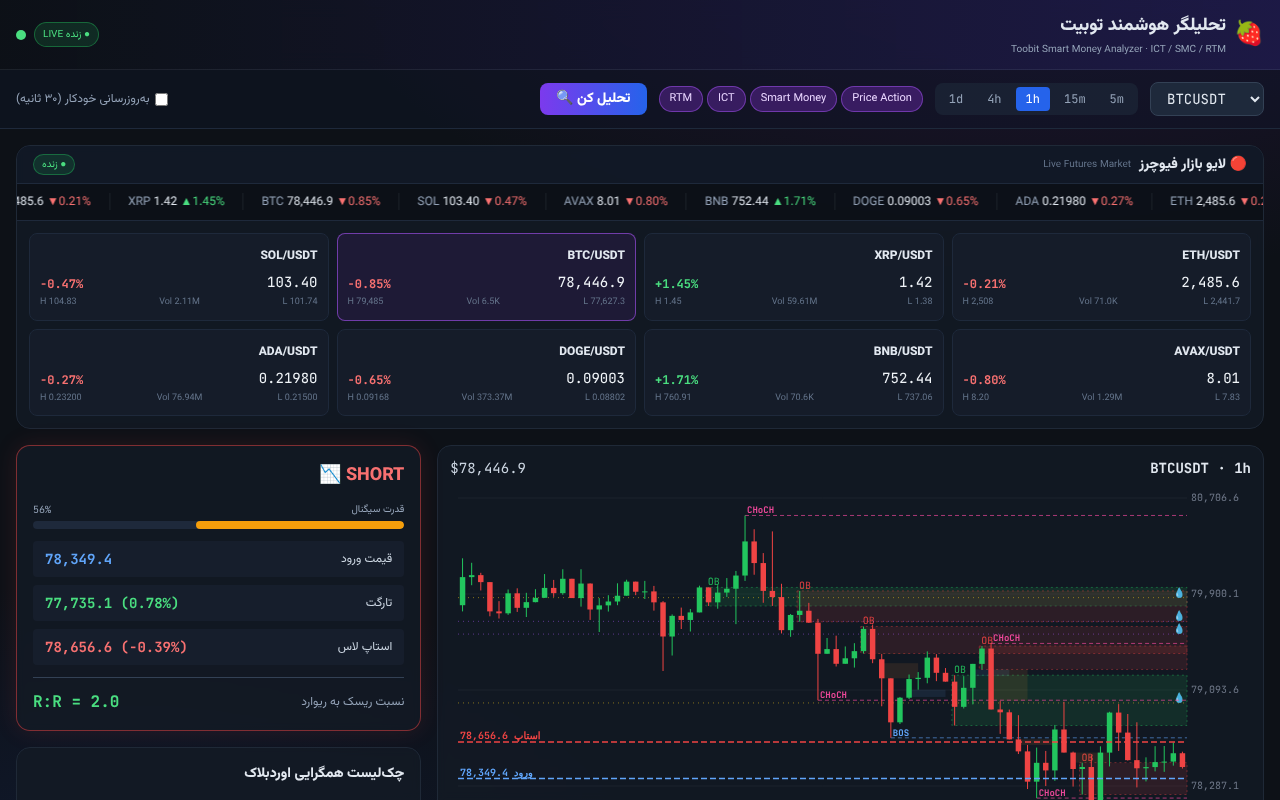The width and height of the screenshot is (1280, 800).
Task: Select the 1h timeframe
Action: 1033,99
